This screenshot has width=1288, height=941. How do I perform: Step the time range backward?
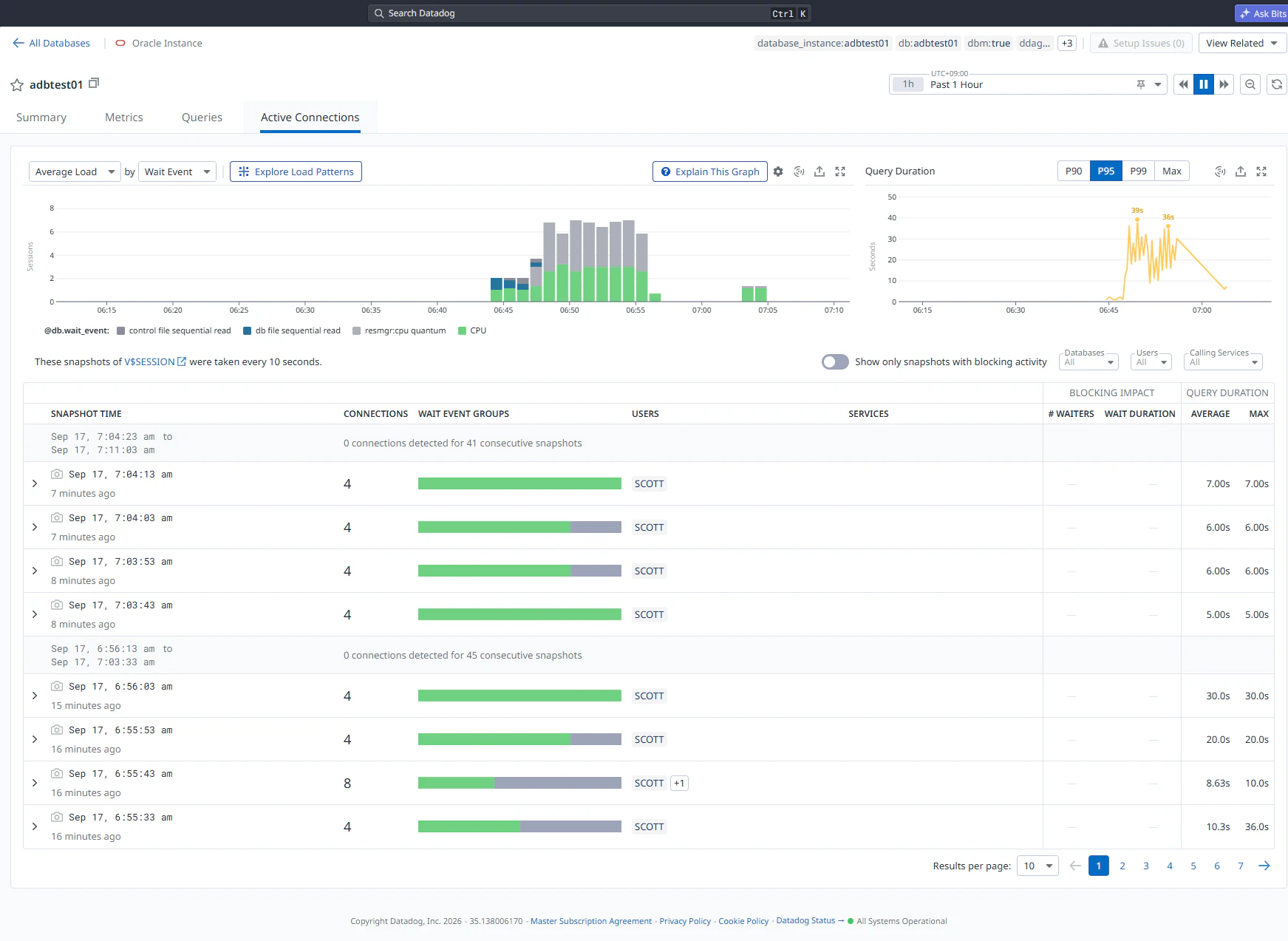tap(1183, 84)
